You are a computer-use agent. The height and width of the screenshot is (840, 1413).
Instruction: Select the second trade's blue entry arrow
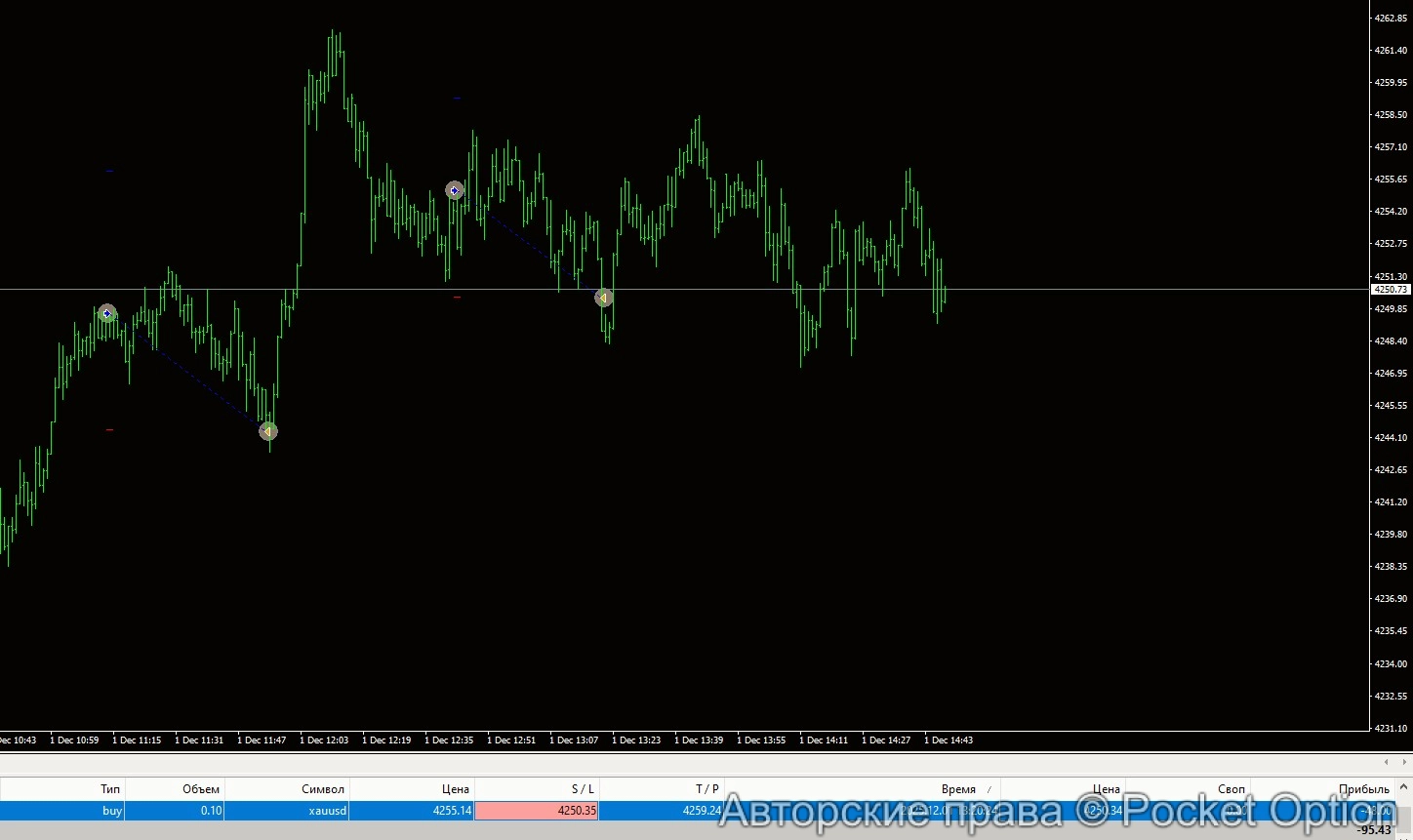coord(455,190)
